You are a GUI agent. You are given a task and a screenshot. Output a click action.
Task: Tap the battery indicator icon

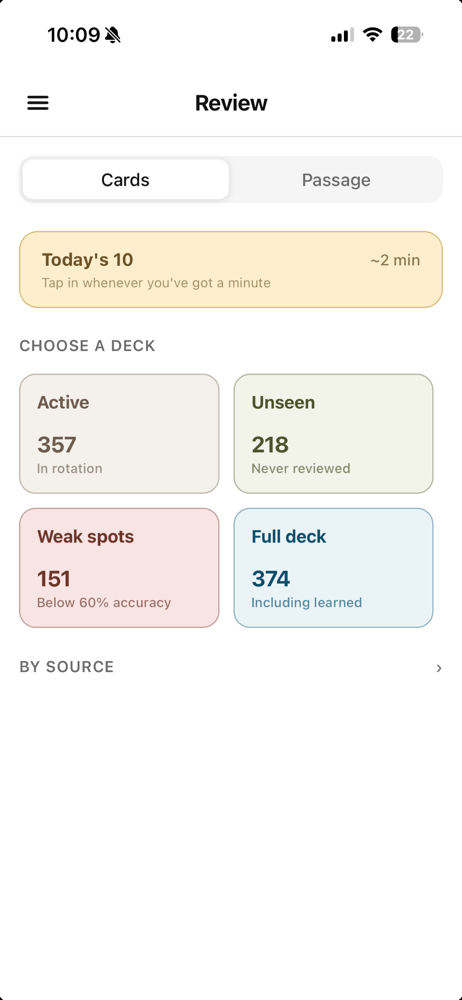coord(406,34)
